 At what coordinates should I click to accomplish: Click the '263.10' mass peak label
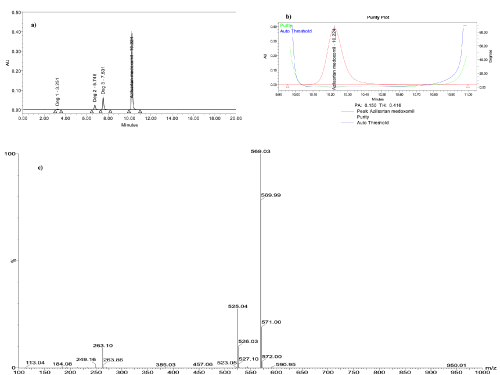(103, 346)
